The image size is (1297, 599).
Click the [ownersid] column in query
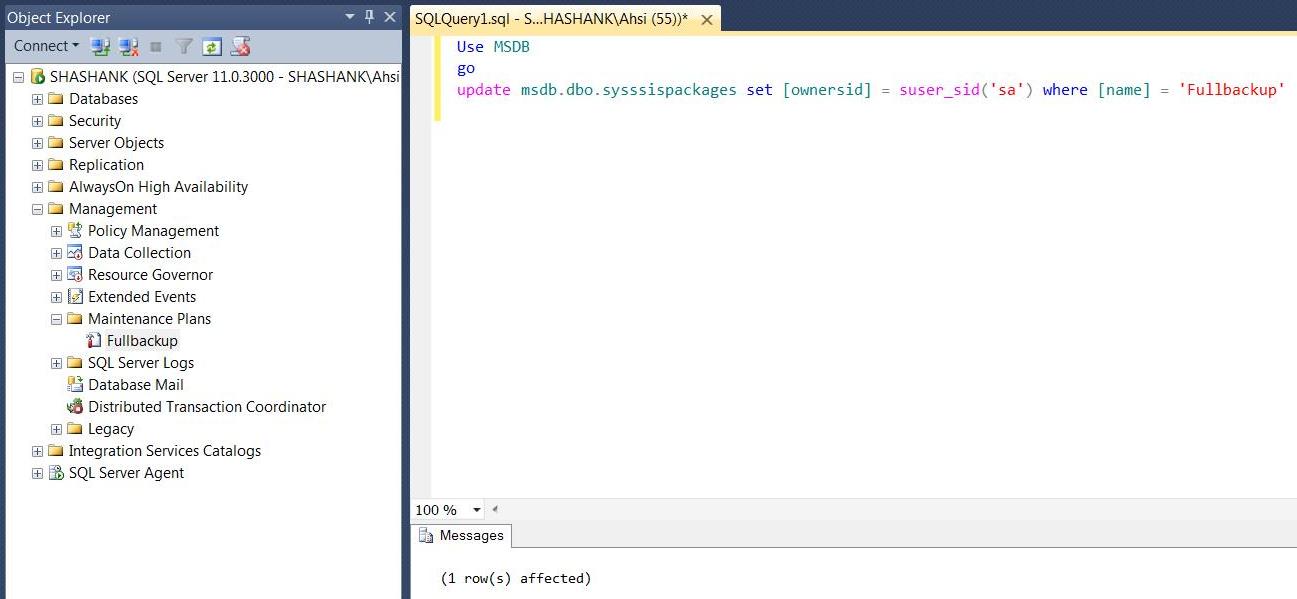pos(827,90)
